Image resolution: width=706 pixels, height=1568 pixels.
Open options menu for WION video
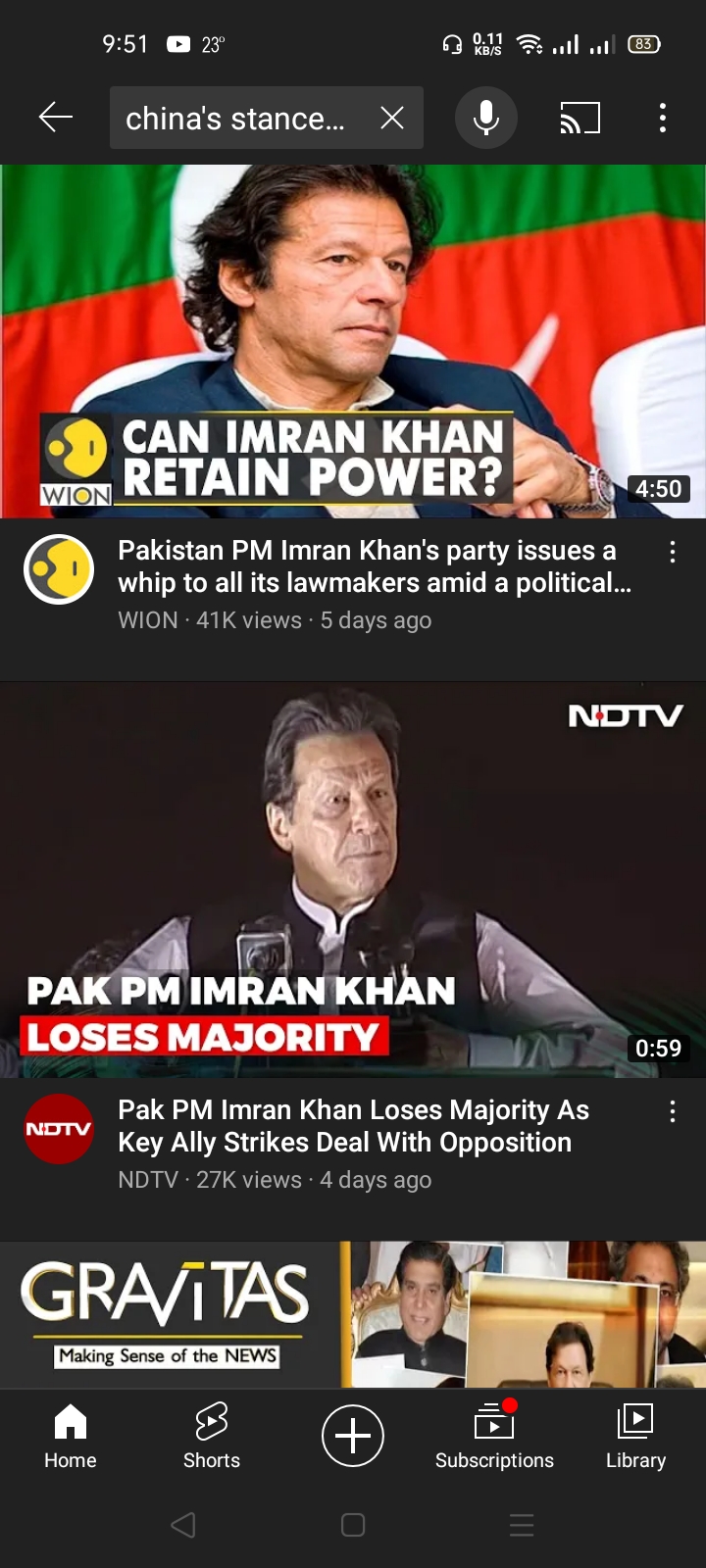point(673,552)
